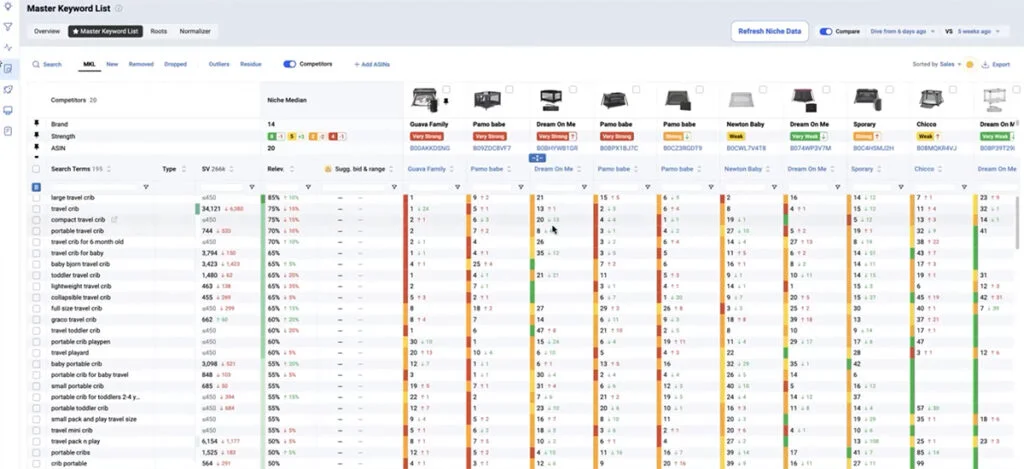Toggle the Compare switch
This screenshot has width=1024, height=469.
pyautogui.click(x=826, y=31)
